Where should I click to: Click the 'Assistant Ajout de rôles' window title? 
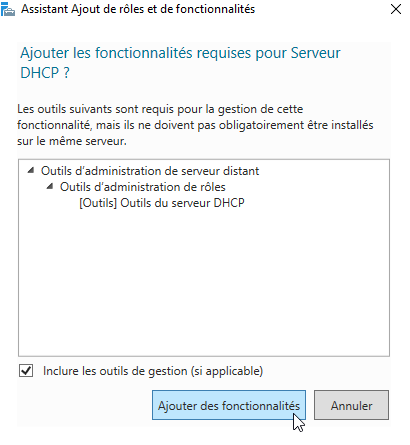click(138, 9)
